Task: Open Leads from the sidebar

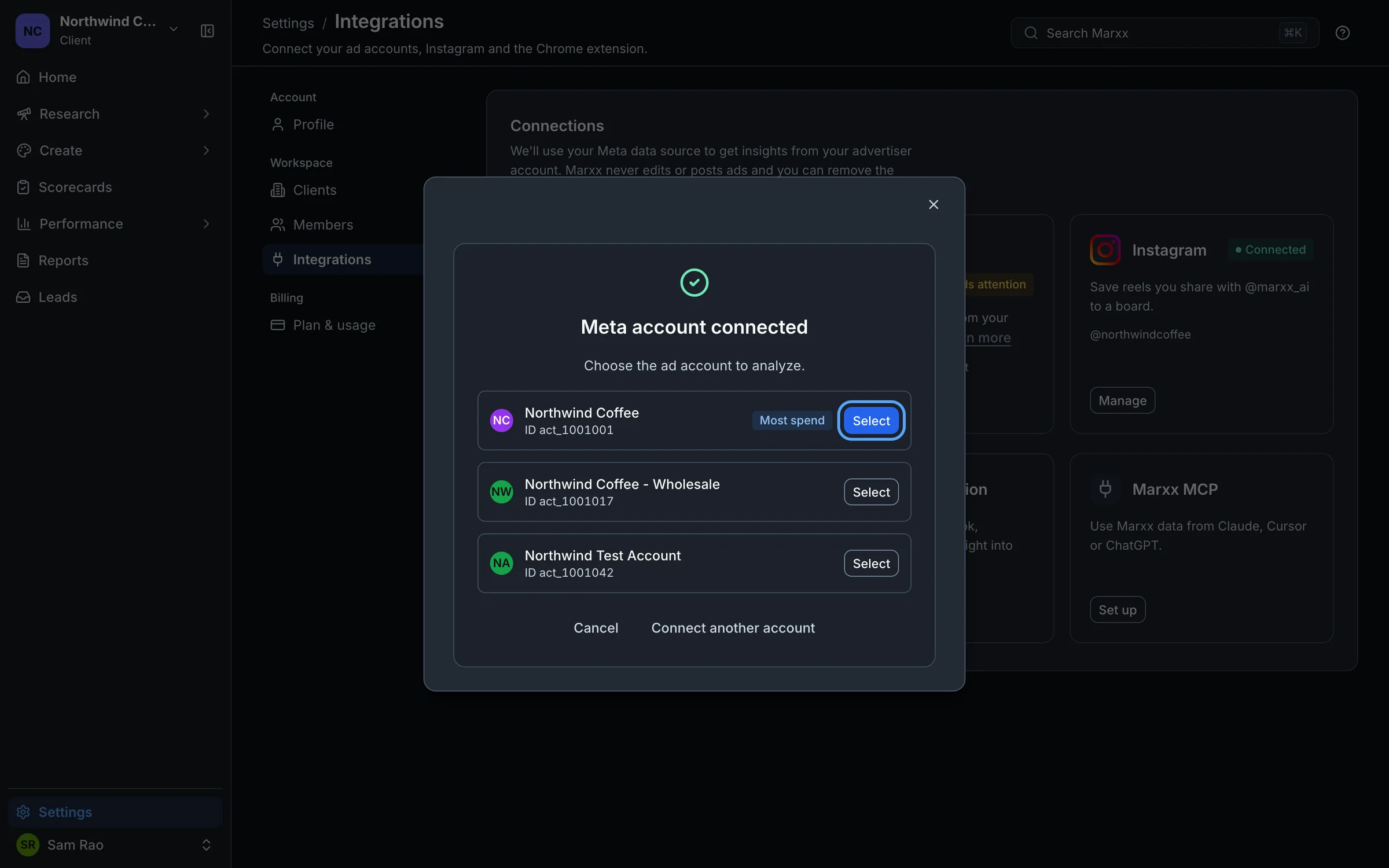Action: [115, 297]
